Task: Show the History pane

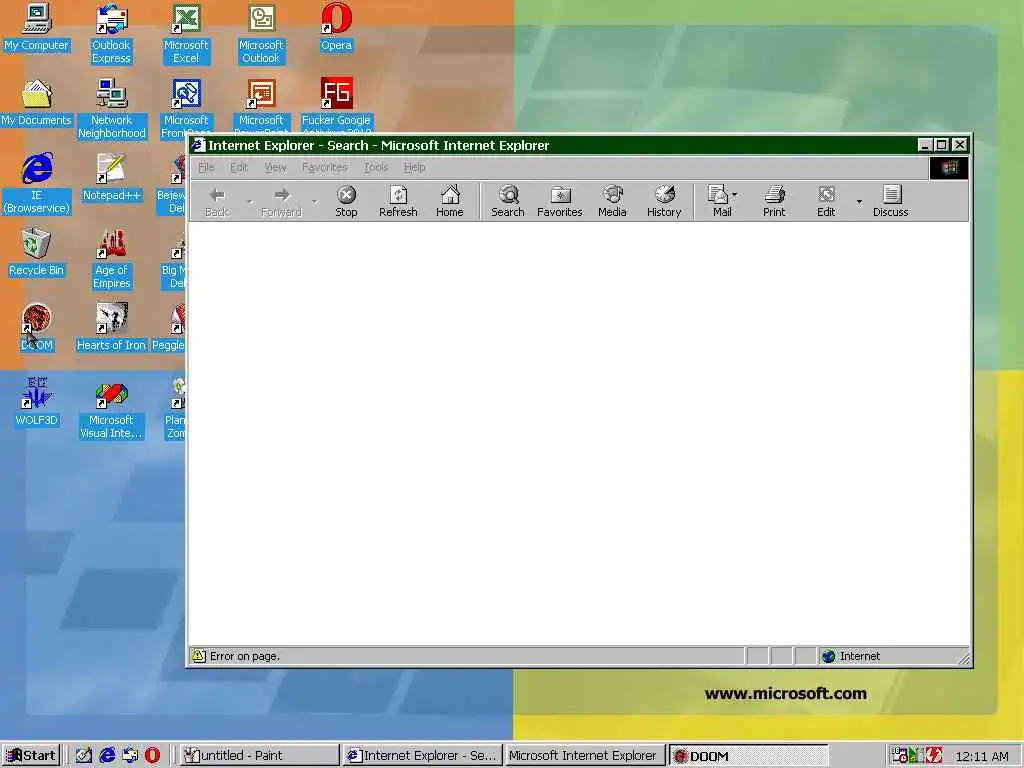Action: click(664, 201)
